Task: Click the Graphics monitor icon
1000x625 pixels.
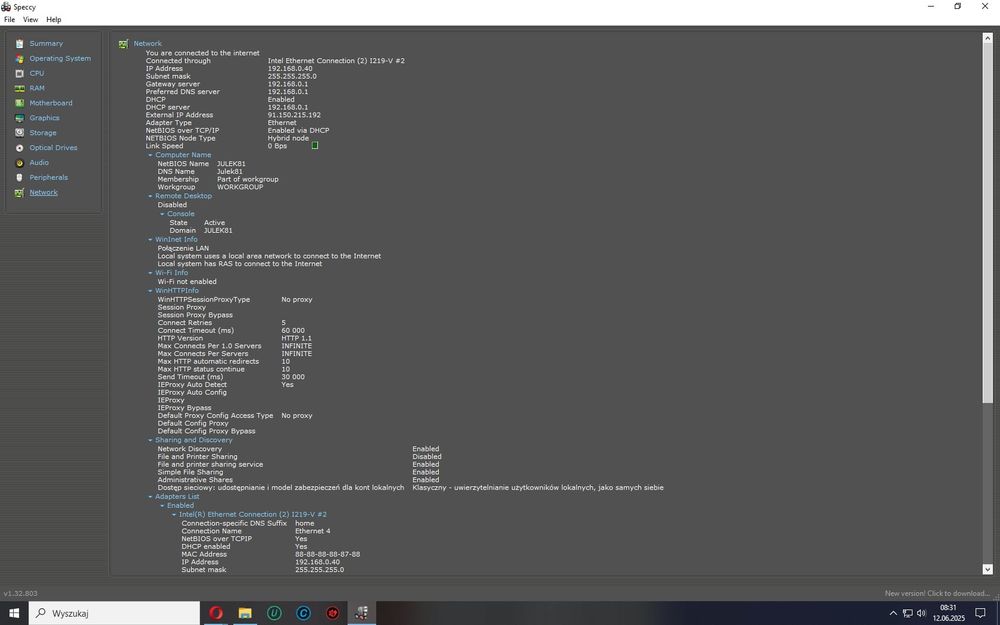Action: pos(19,118)
